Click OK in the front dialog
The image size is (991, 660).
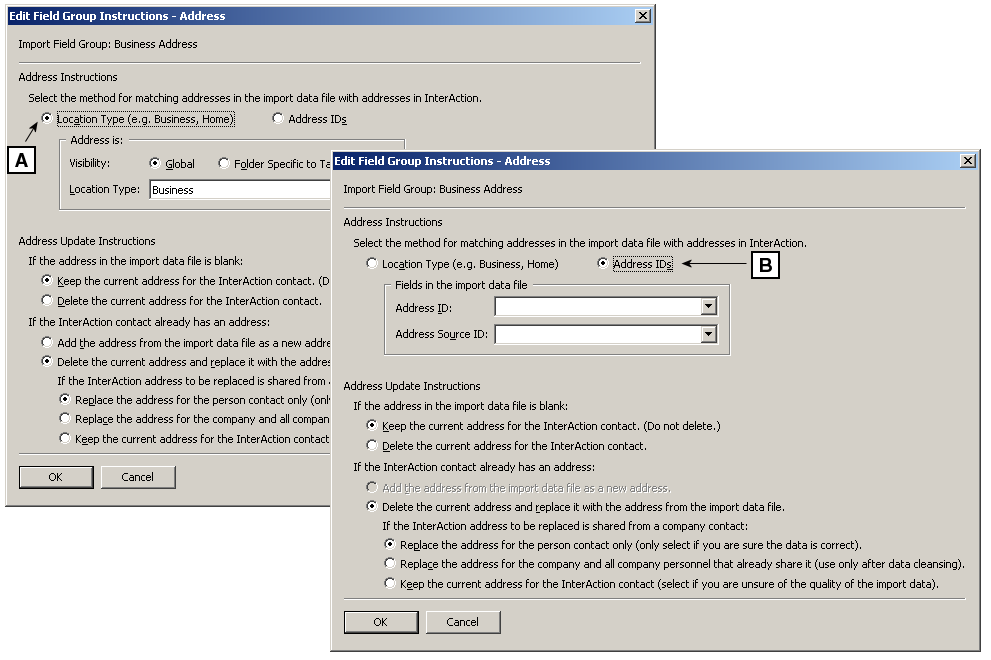[x=380, y=622]
